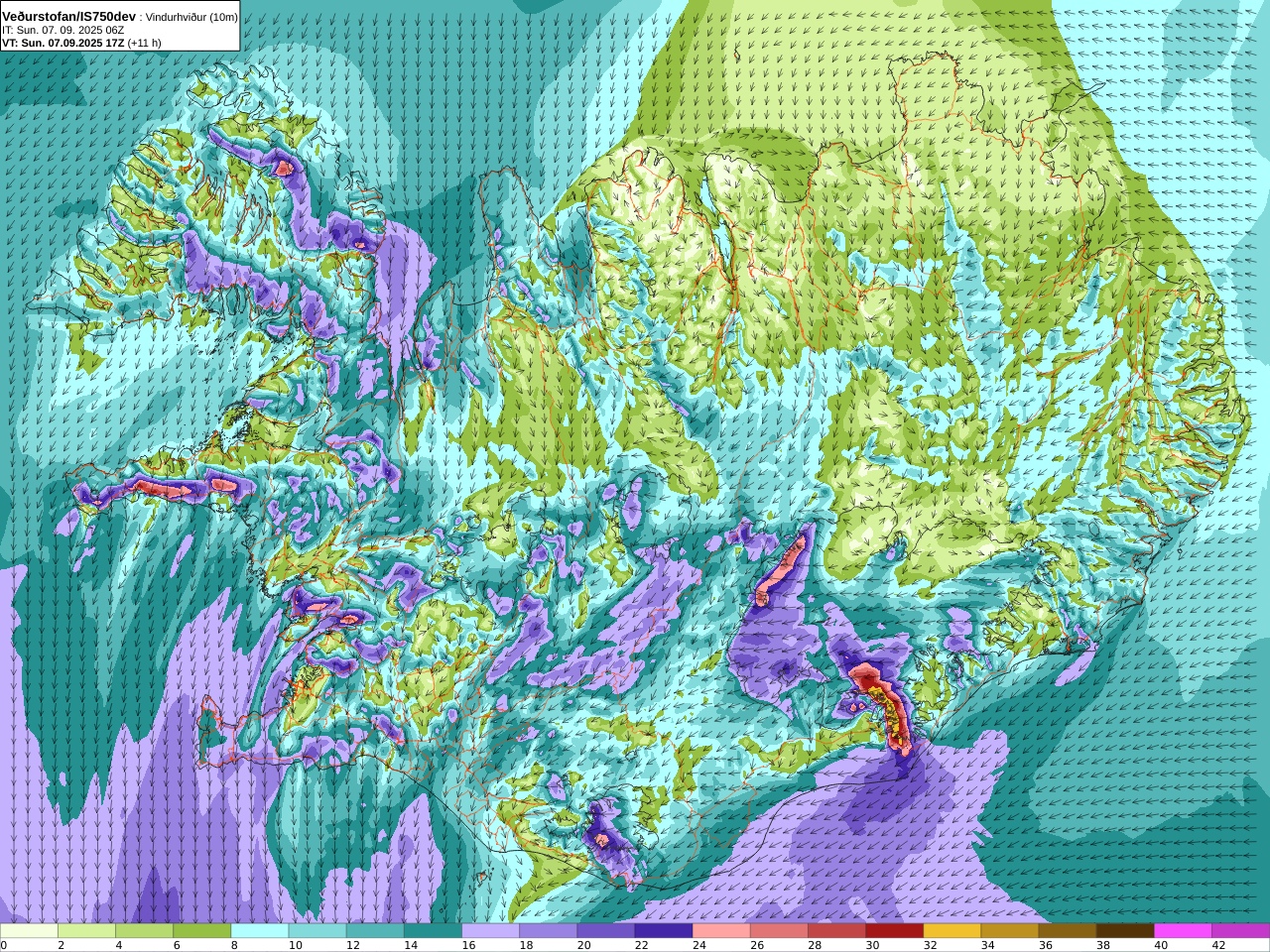Viewport: 1270px width, 952px height.
Task: Click the legend value '22'
Action: [x=641, y=946]
